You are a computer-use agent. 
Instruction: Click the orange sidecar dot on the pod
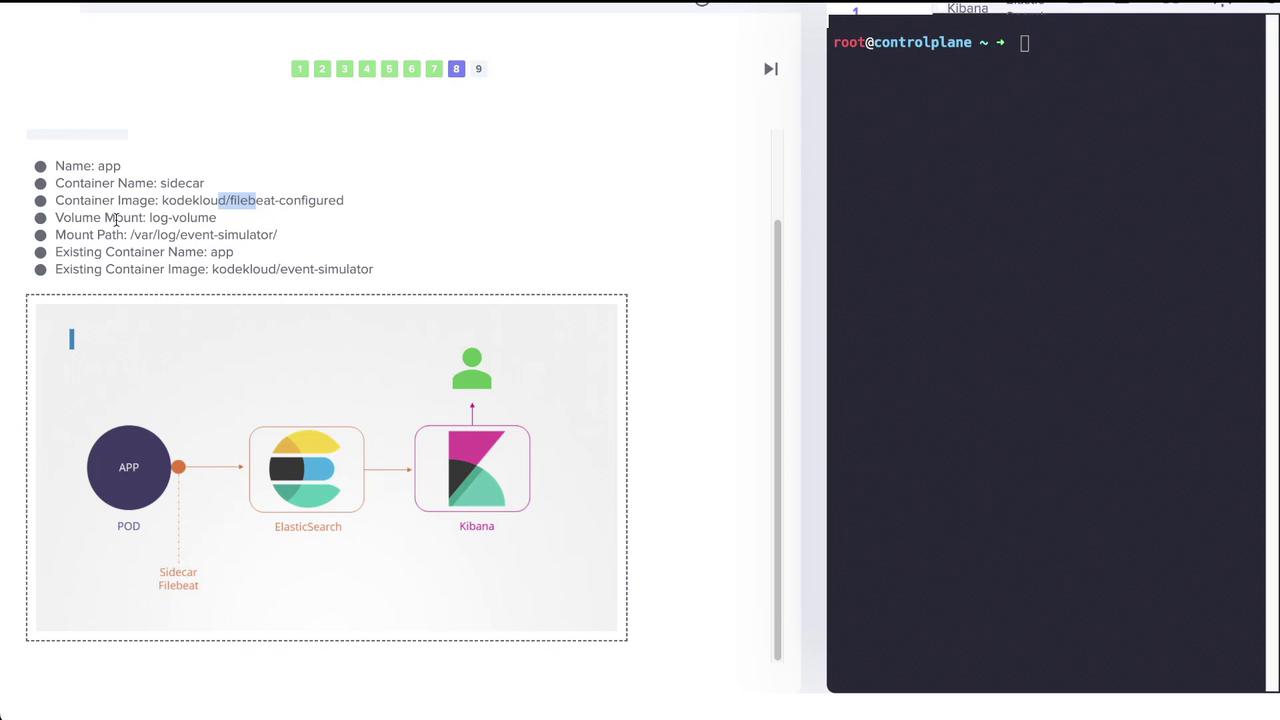tap(178, 467)
